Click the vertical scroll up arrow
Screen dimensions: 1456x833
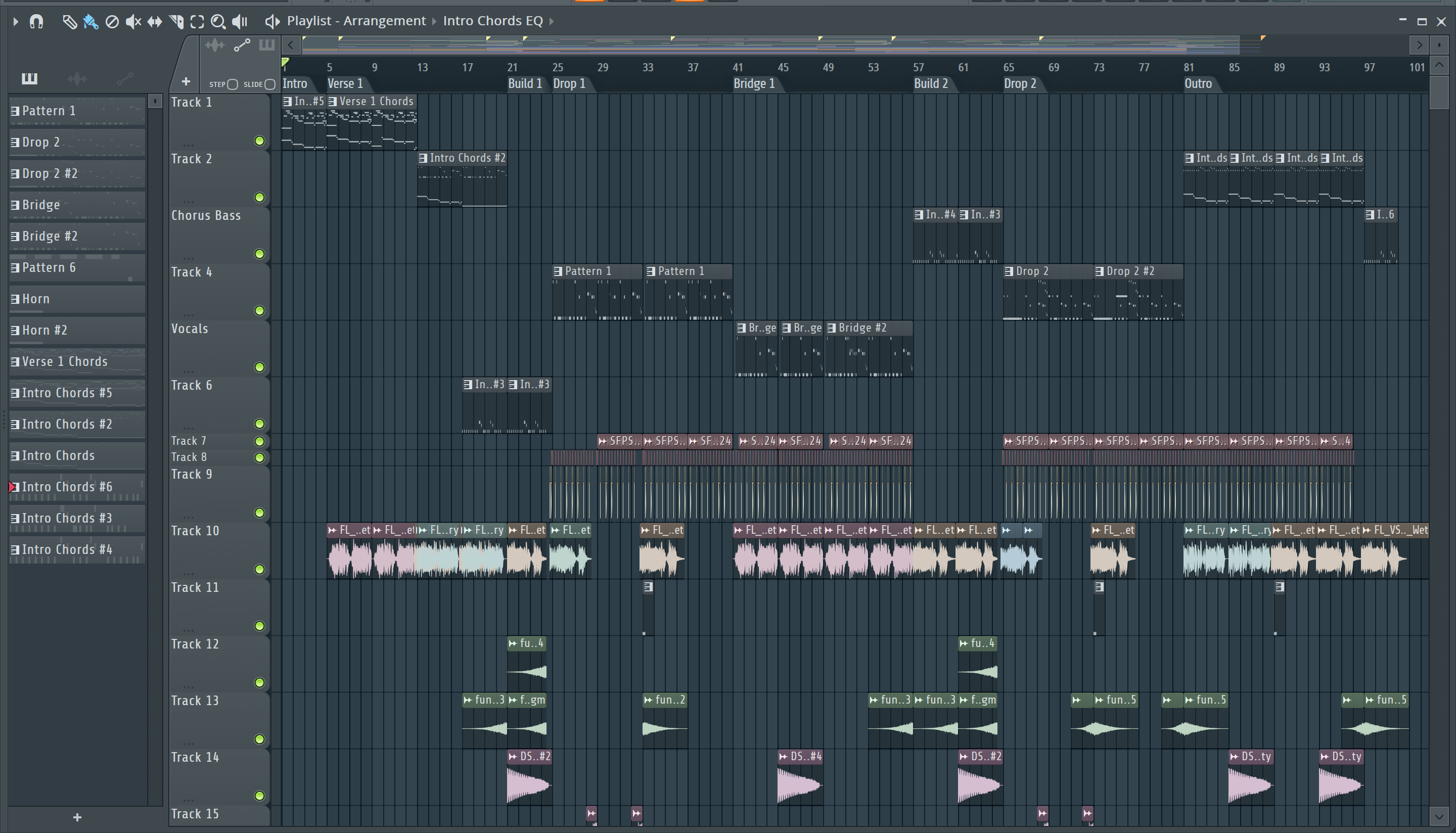1439,65
